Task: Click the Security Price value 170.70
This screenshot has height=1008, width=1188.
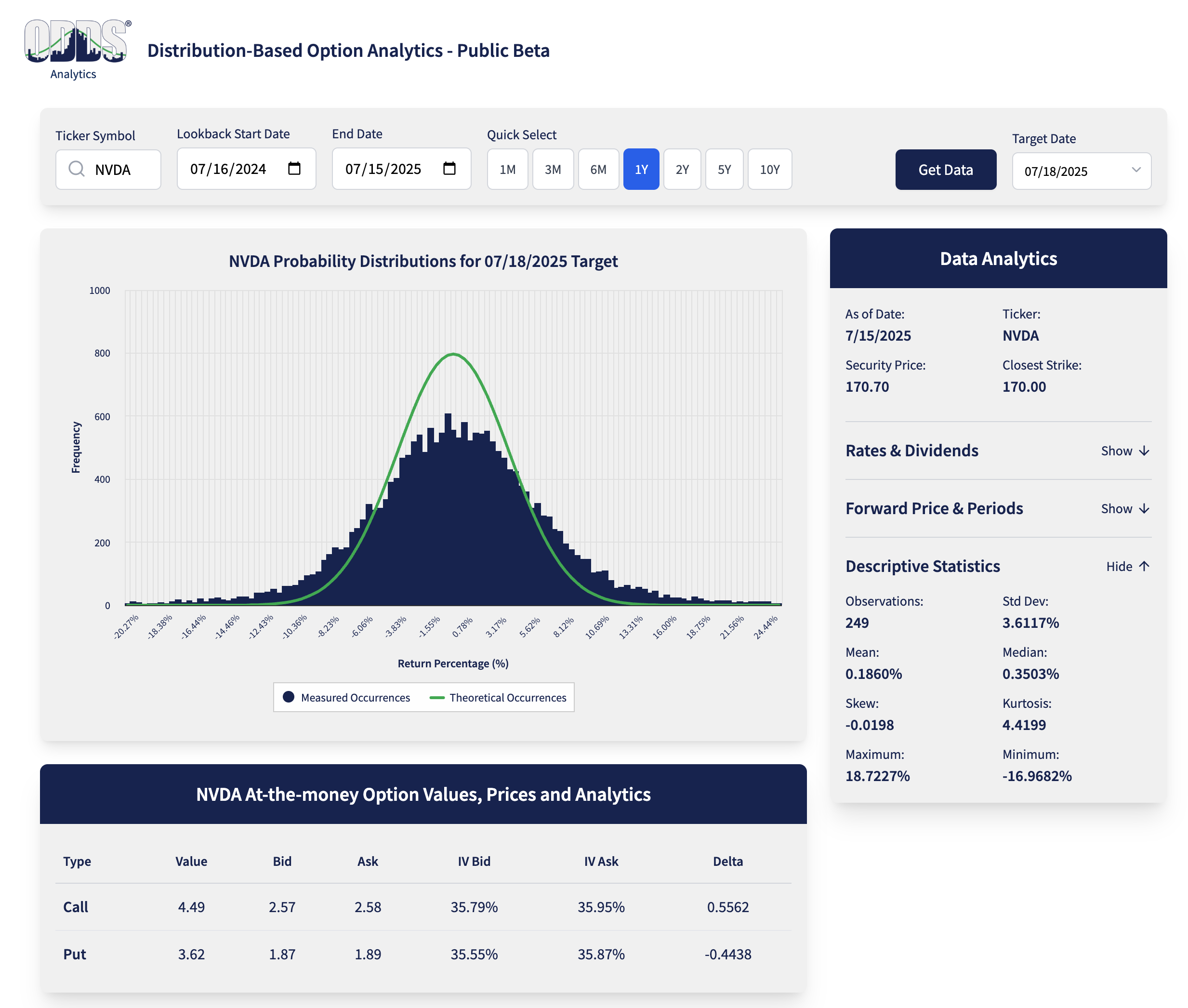Action: point(867,387)
